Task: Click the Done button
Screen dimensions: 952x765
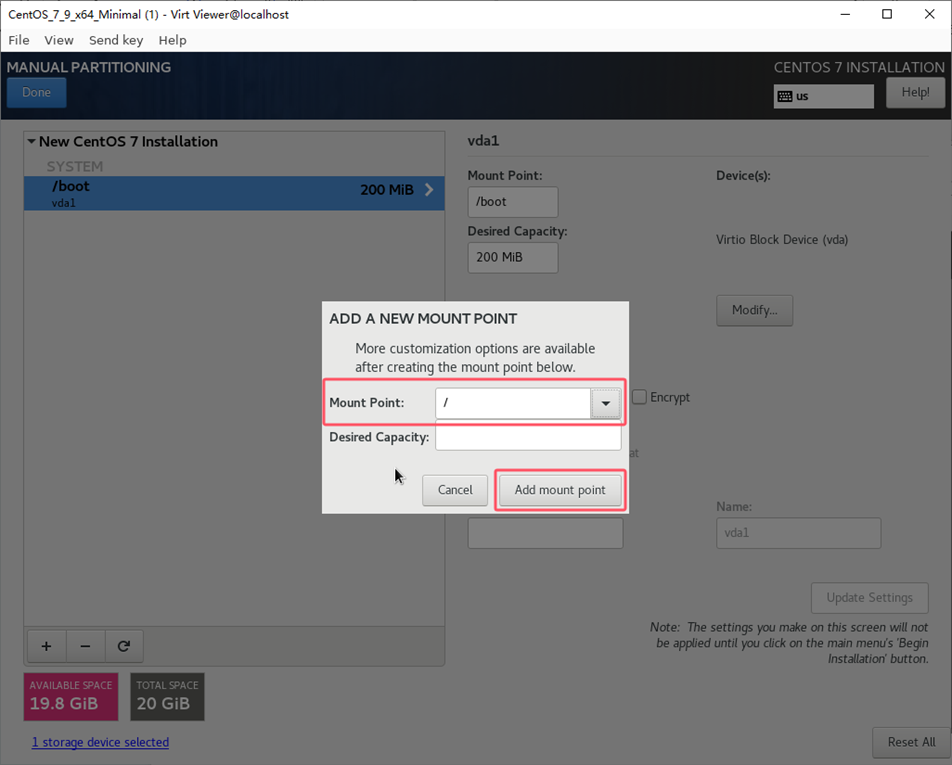Action: point(36,92)
